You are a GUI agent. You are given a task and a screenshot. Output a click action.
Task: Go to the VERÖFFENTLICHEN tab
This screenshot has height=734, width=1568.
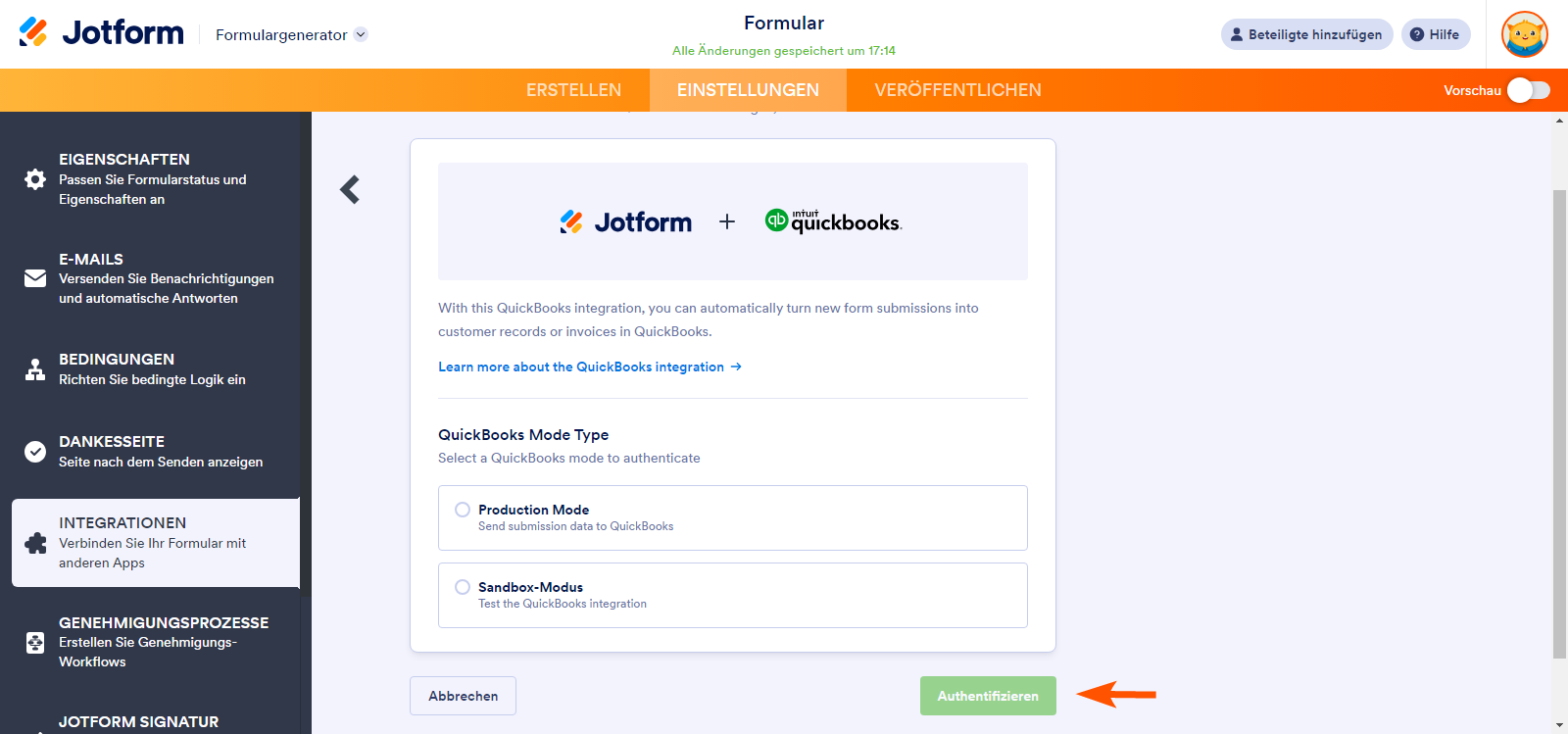point(958,89)
